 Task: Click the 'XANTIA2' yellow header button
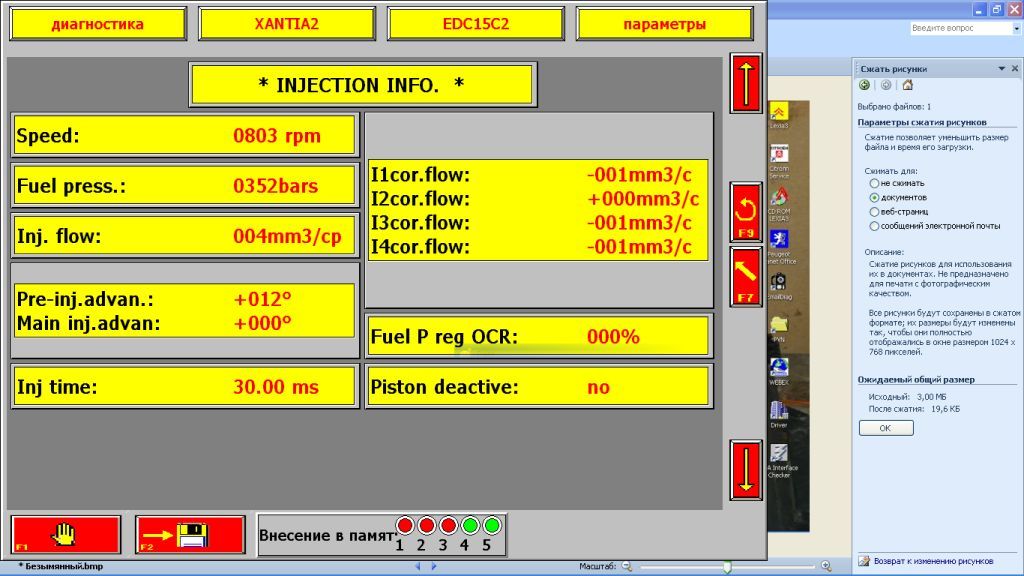287,24
